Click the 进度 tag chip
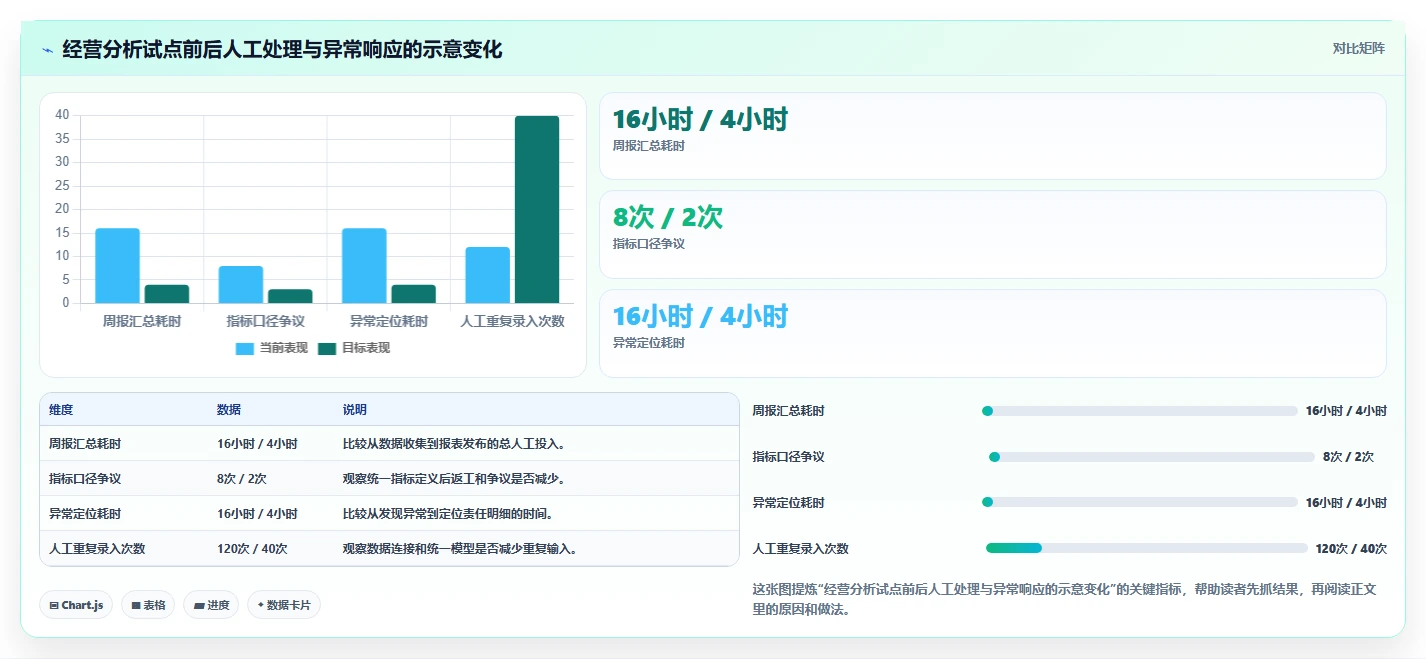The height and width of the screenshot is (659, 1426). (211, 605)
